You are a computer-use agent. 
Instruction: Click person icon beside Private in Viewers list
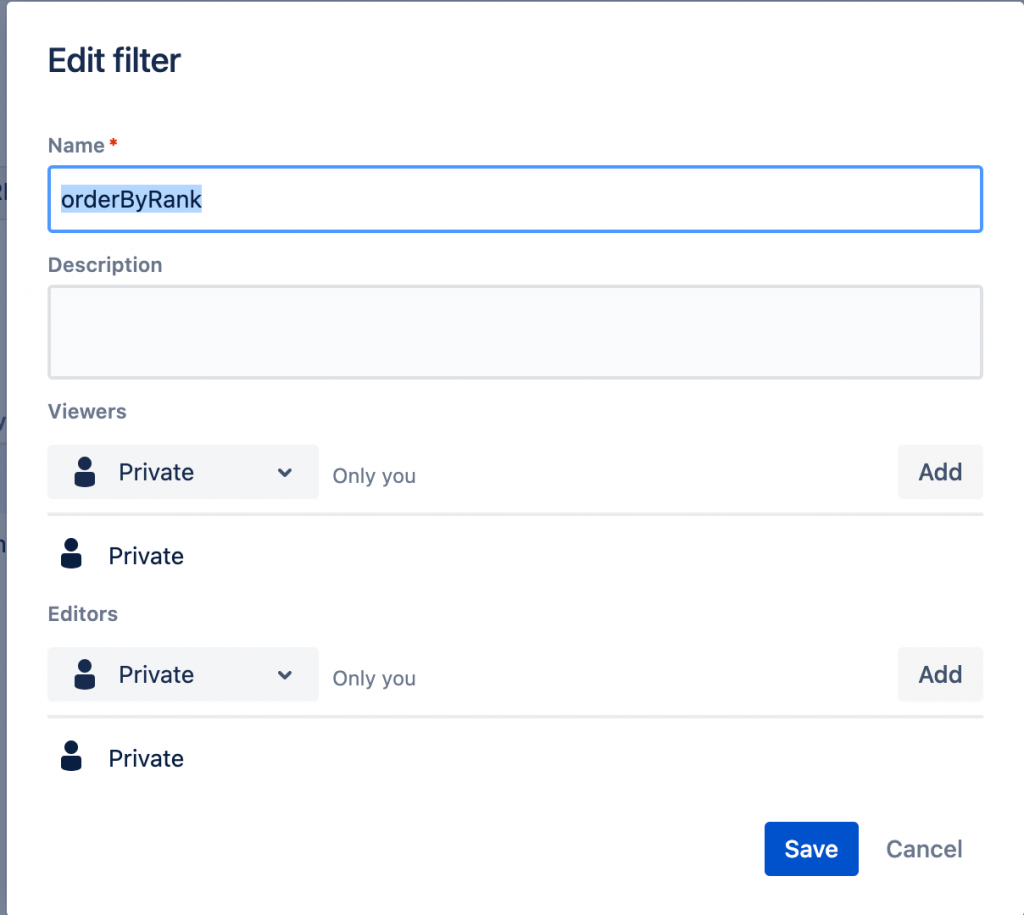[x=71, y=555]
